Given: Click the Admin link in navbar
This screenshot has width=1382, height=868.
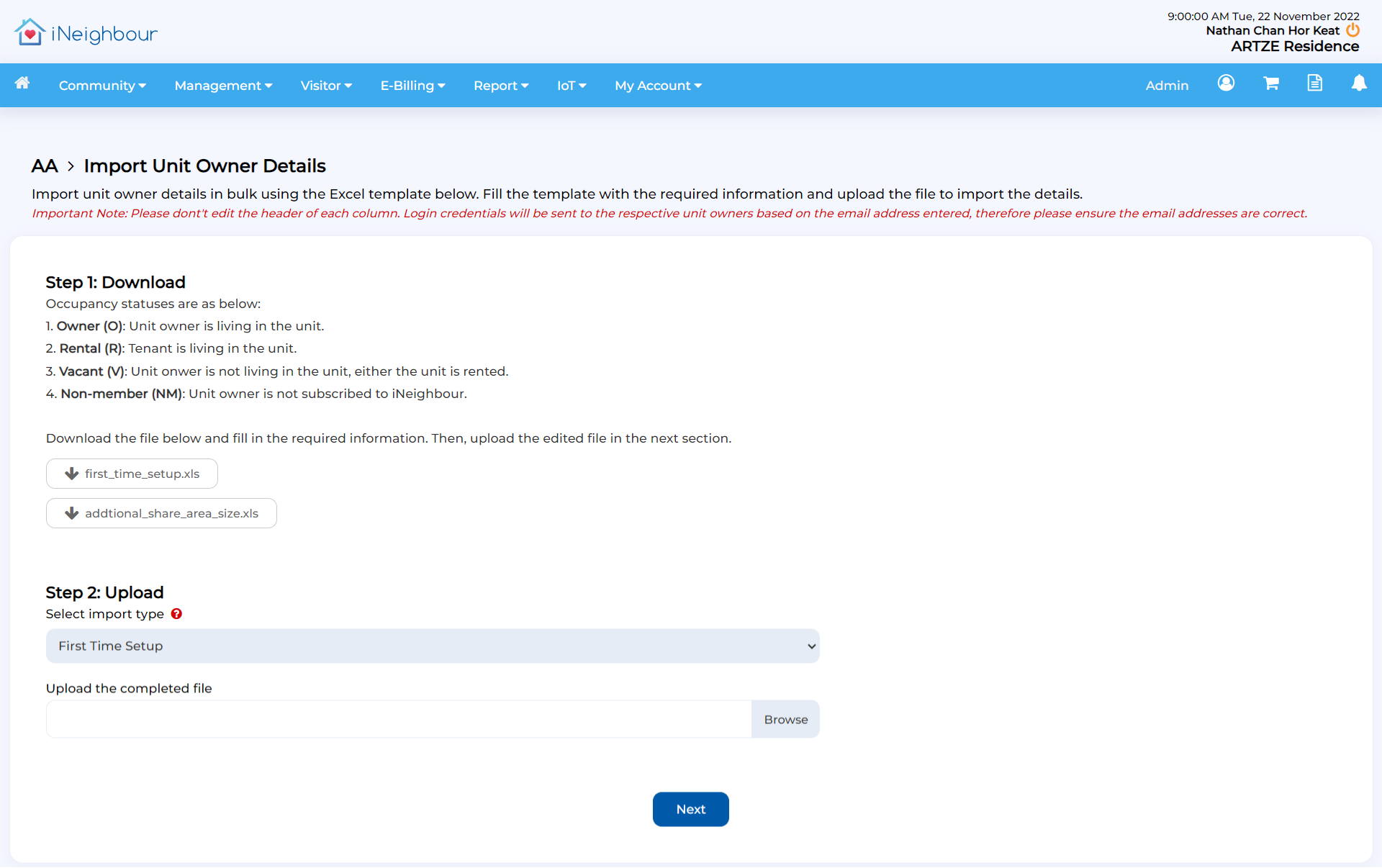Looking at the screenshot, I should tap(1167, 86).
